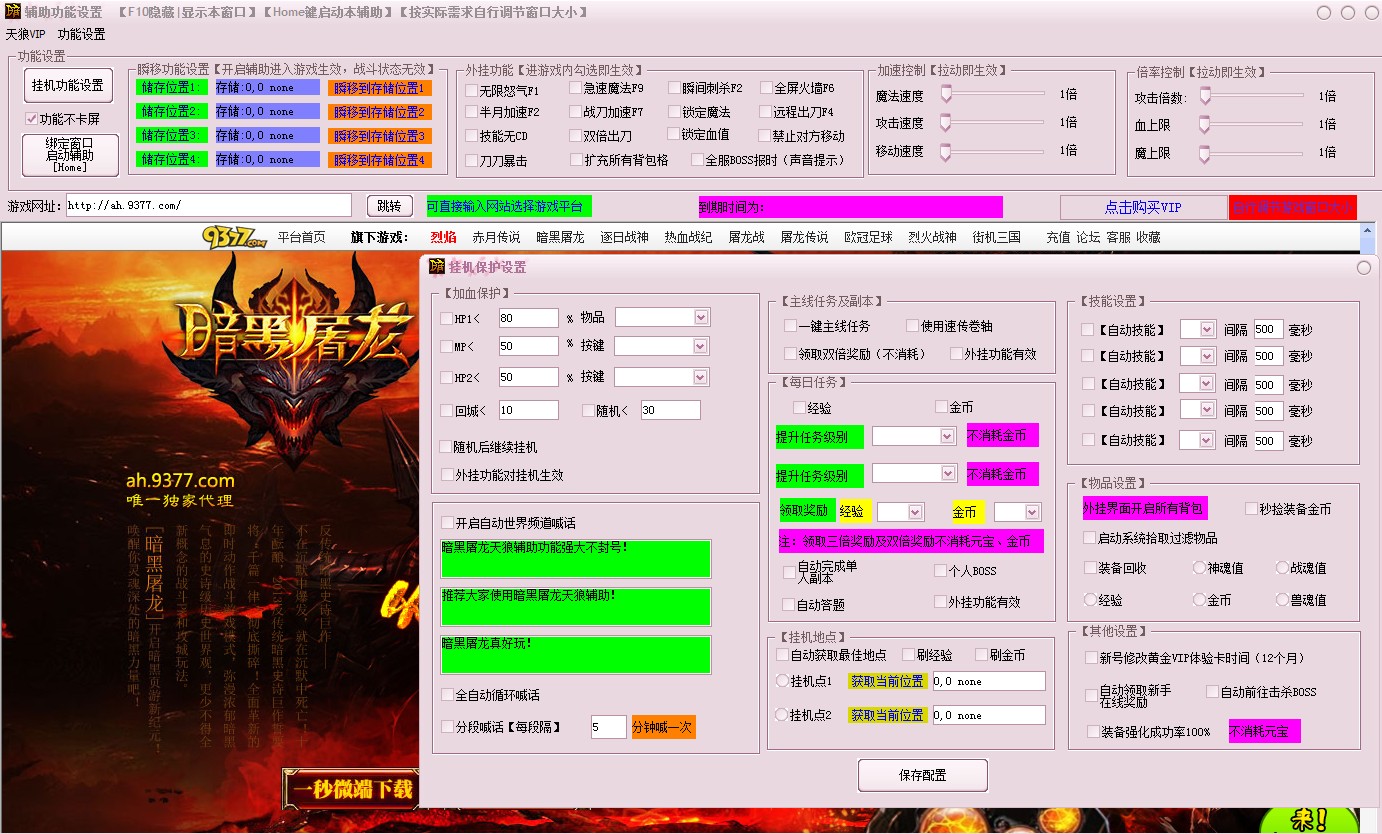Click the 移动速度 slider handle
Image resolution: width=1382 pixels, height=834 pixels.
(945, 150)
